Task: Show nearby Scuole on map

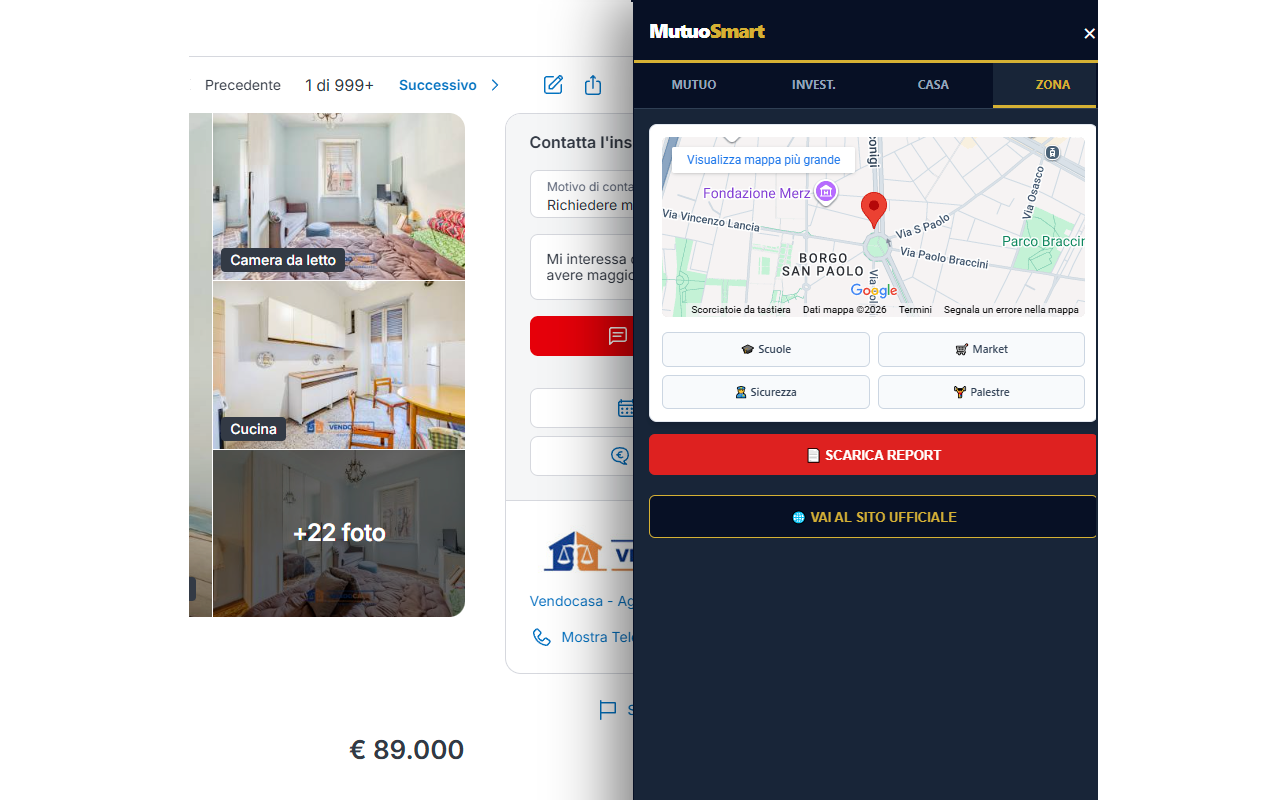Action: click(766, 349)
